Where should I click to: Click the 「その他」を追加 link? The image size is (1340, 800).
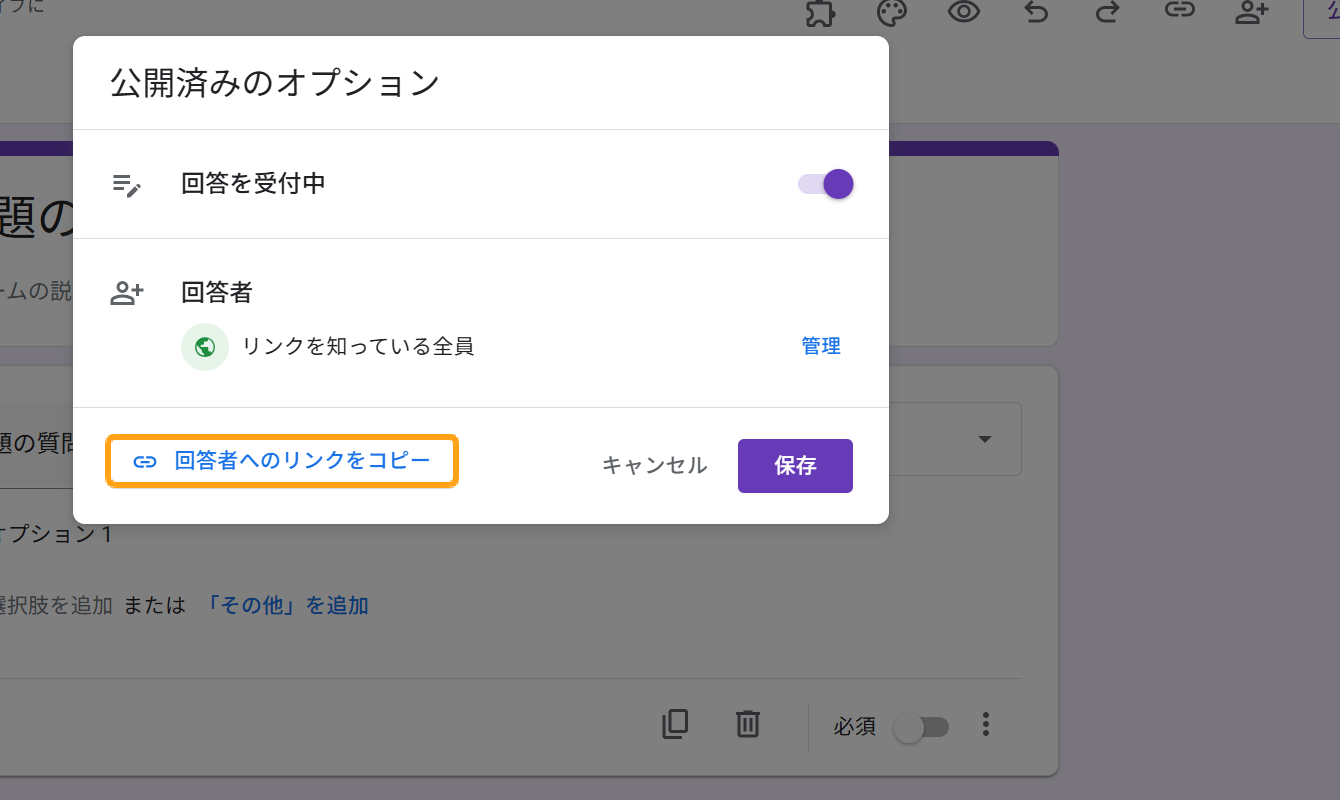[x=287, y=605]
